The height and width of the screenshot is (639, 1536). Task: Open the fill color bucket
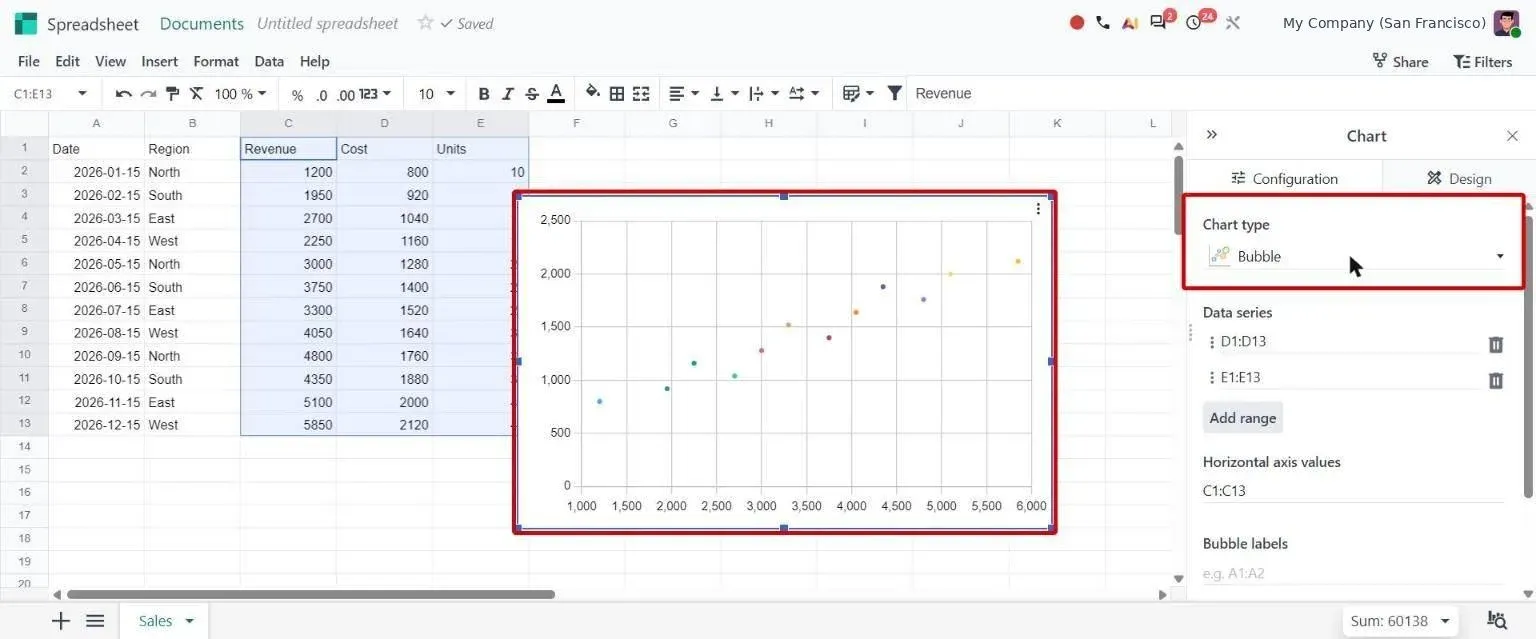coord(592,93)
